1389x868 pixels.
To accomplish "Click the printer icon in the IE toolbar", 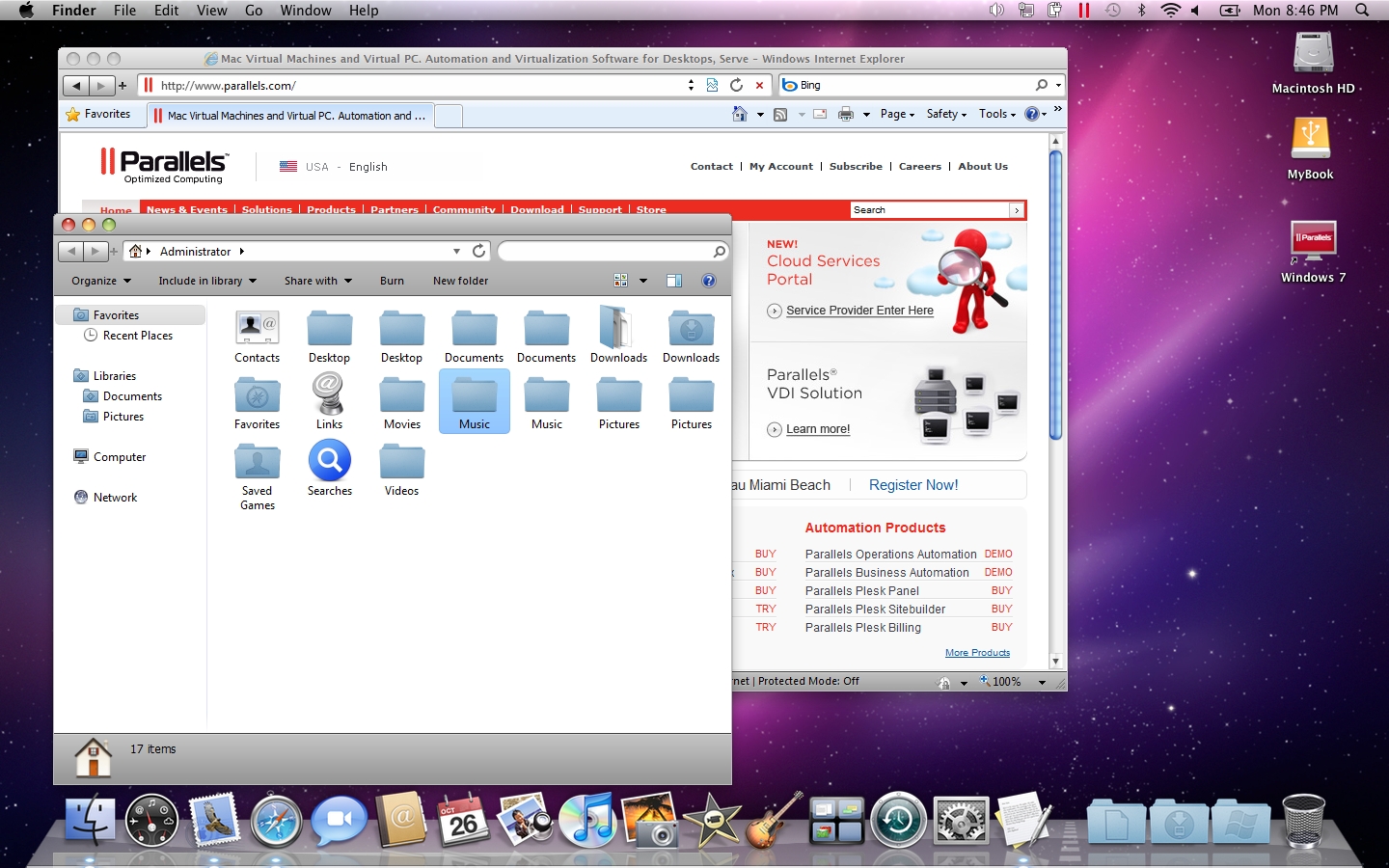I will (846, 114).
